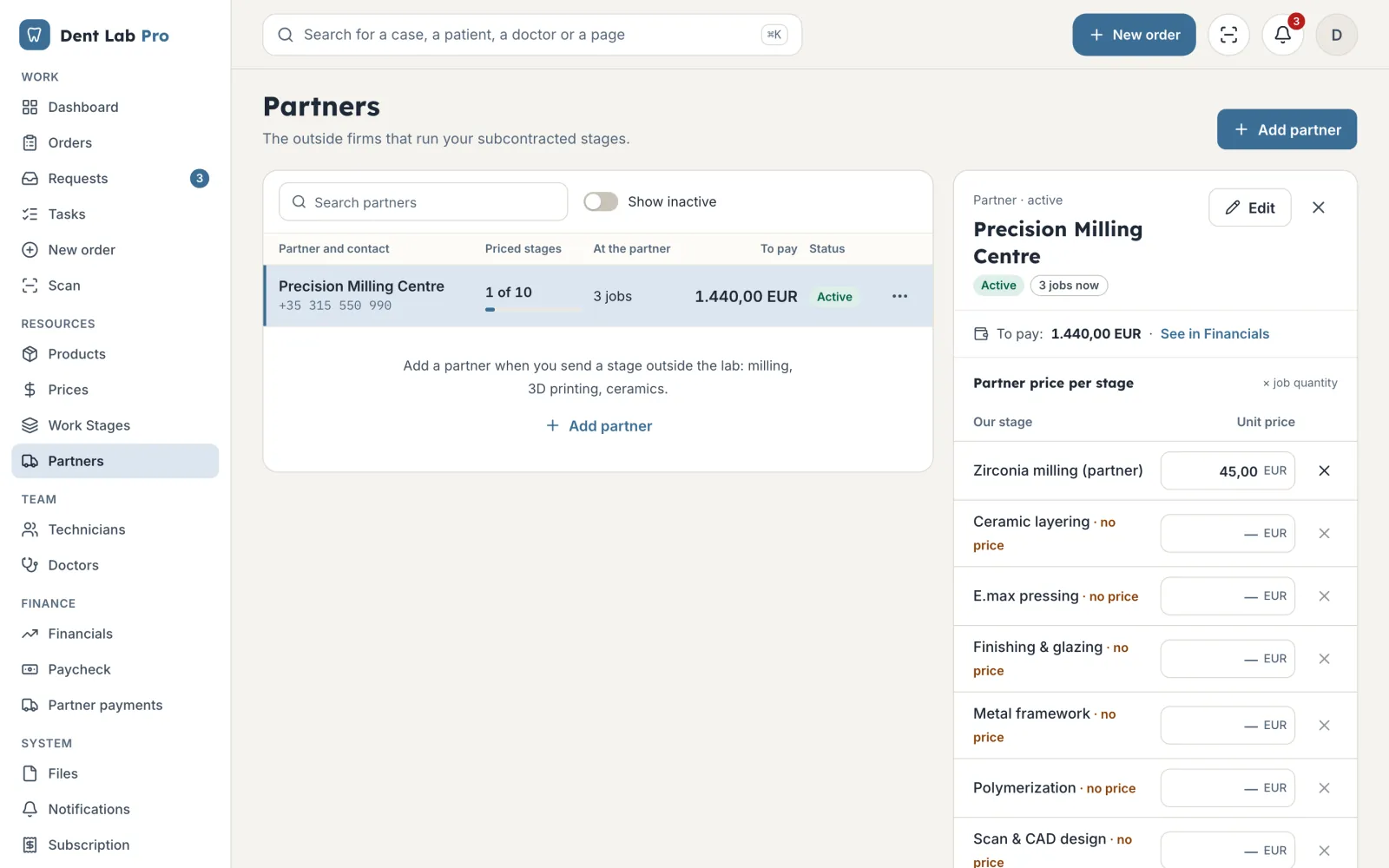Go to Dashboard in sidebar
Image resolution: width=1389 pixels, height=868 pixels.
pos(115,107)
